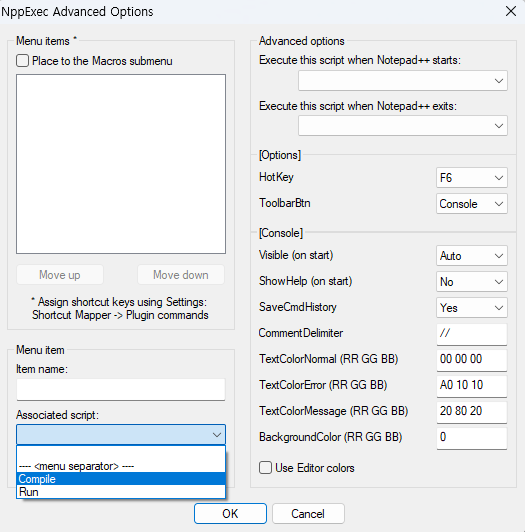Image resolution: width=525 pixels, height=532 pixels.
Task: Edit the TextColorError value A0 10 10
Action: (472, 386)
